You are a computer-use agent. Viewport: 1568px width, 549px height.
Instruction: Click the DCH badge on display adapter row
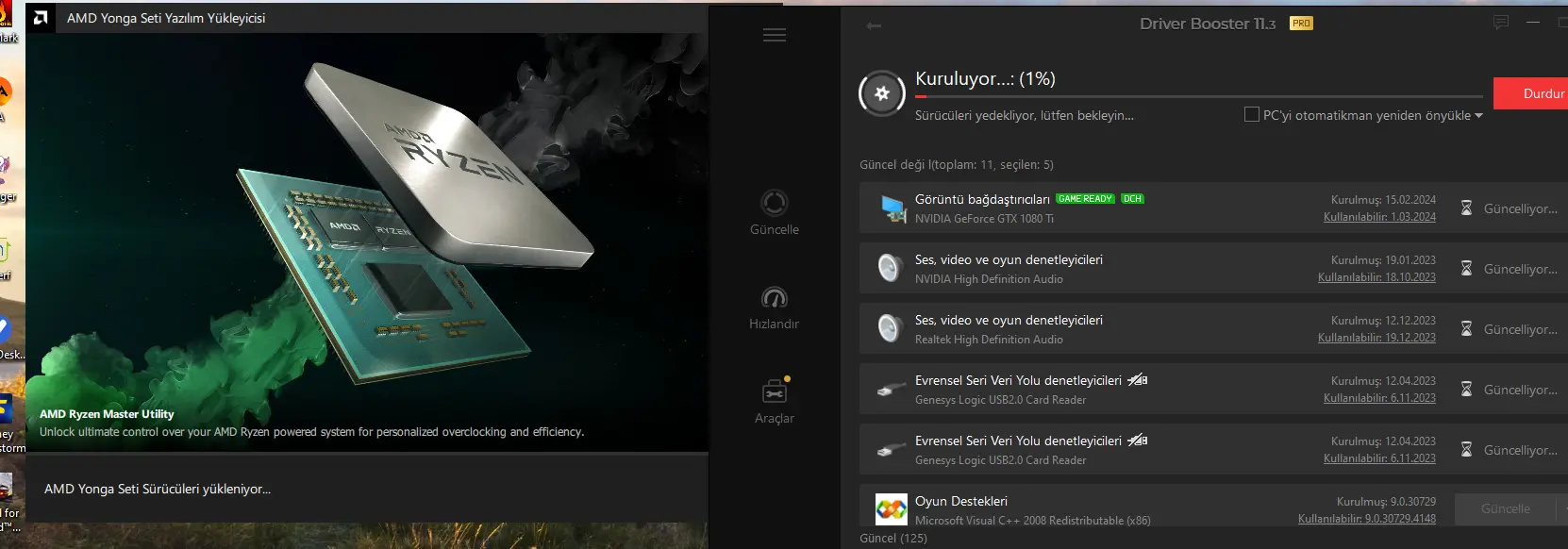click(x=1132, y=199)
